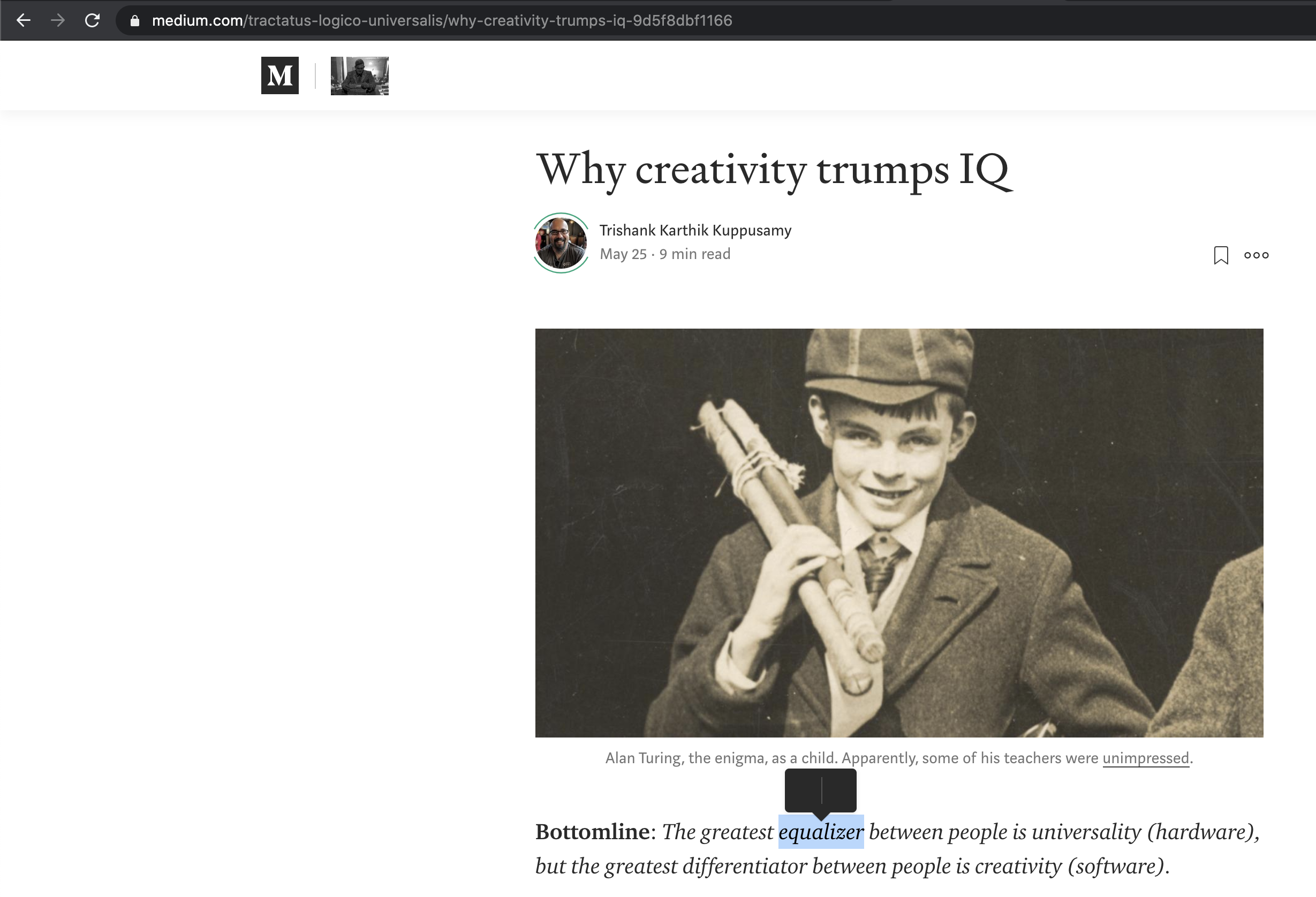Click the 'May 25' publish date
This screenshot has height=897, width=1316.
click(623, 254)
